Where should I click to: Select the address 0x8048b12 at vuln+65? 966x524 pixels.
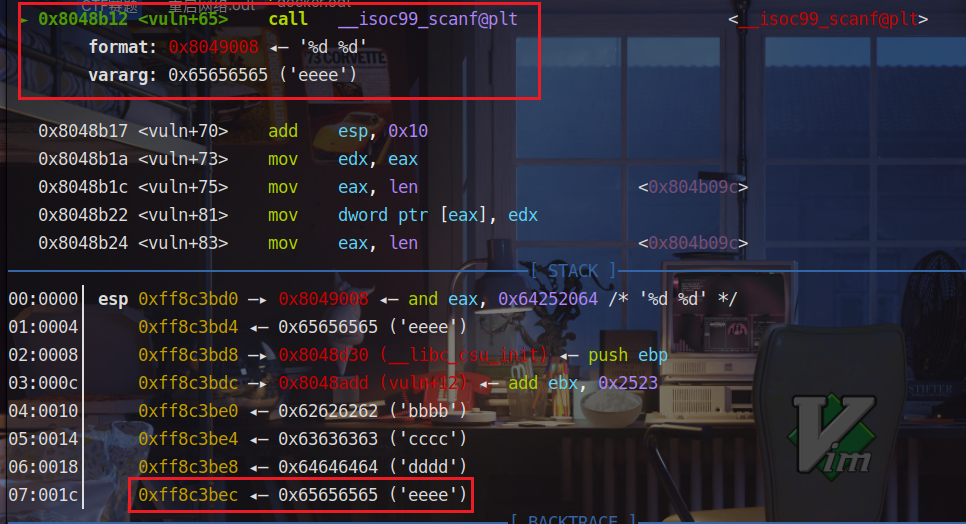coord(84,19)
